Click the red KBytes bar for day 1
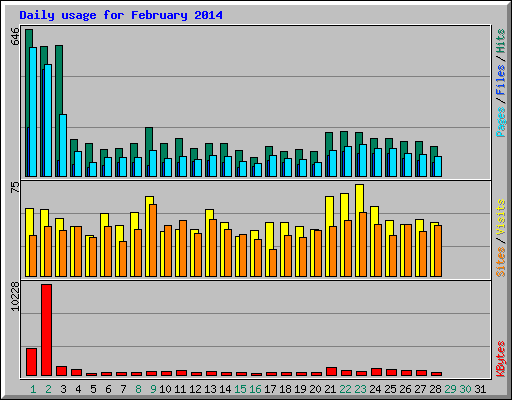 click(x=31, y=362)
